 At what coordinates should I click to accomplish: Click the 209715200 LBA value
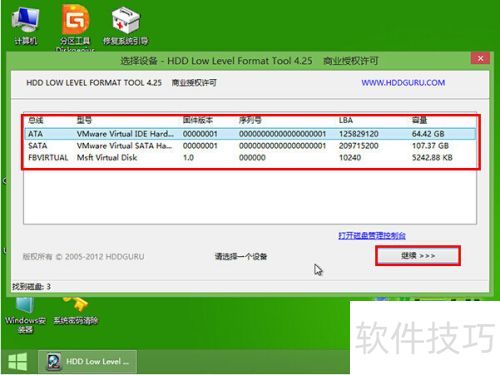[x=359, y=146]
